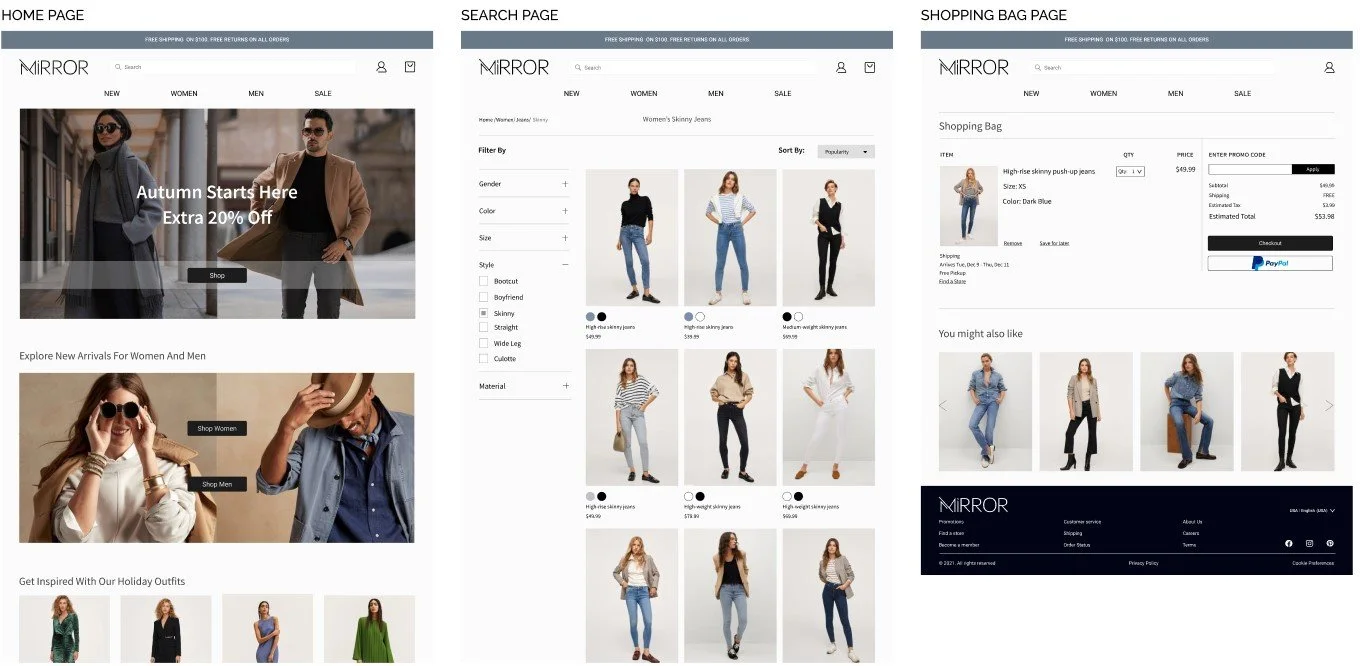
Task: Select the black swatch of the $79.99 jeans
Action: pos(700,496)
